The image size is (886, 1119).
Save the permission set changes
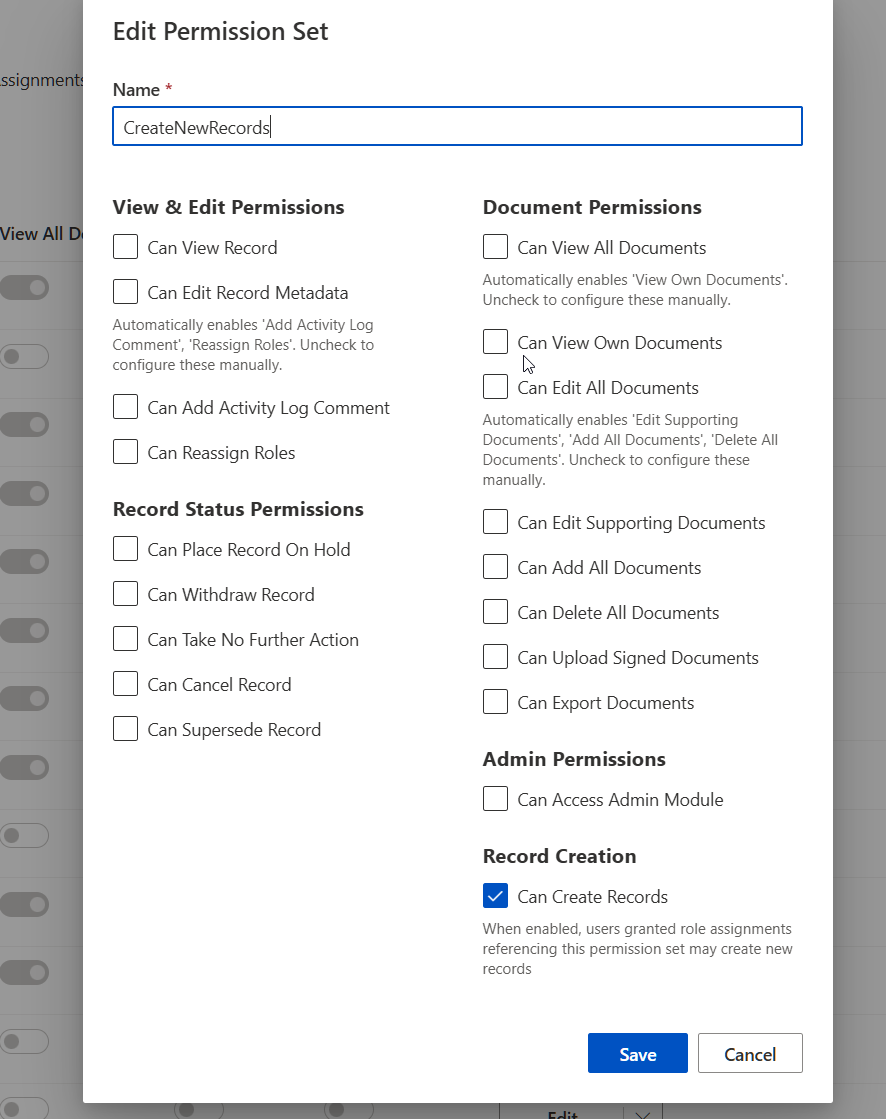637,1053
